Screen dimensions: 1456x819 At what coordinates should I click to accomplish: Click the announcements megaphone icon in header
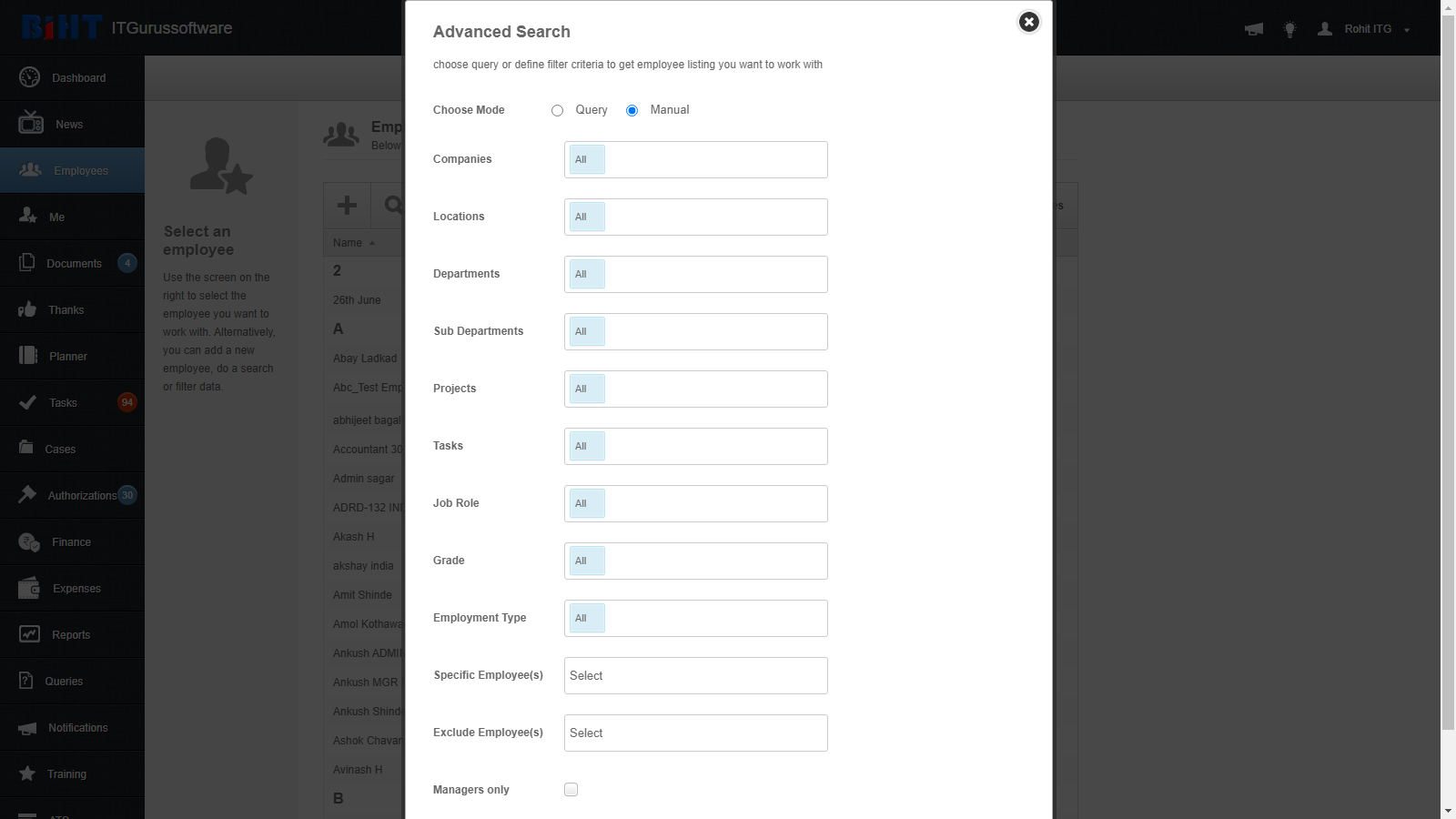click(1254, 29)
